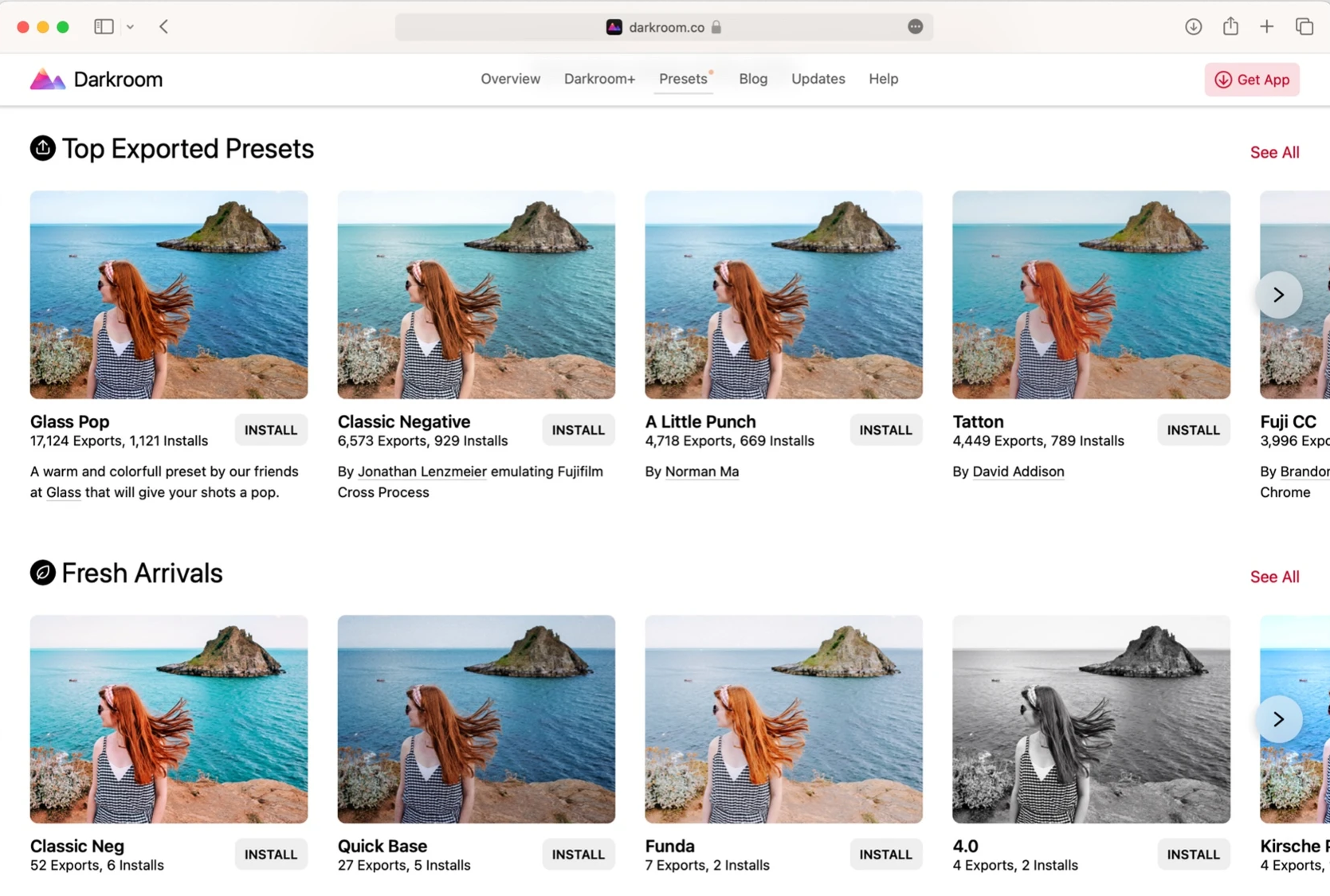This screenshot has height=896, width=1330.
Task: Open the Glass link in description
Action: pyautogui.click(x=64, y=492)
